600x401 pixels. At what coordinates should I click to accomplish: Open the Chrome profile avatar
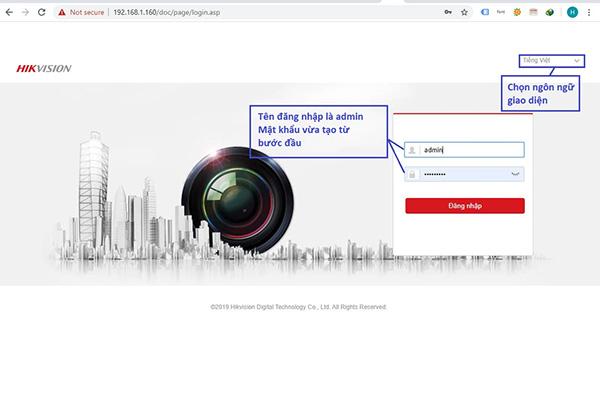pyautogui.click(x=572, y=12)
